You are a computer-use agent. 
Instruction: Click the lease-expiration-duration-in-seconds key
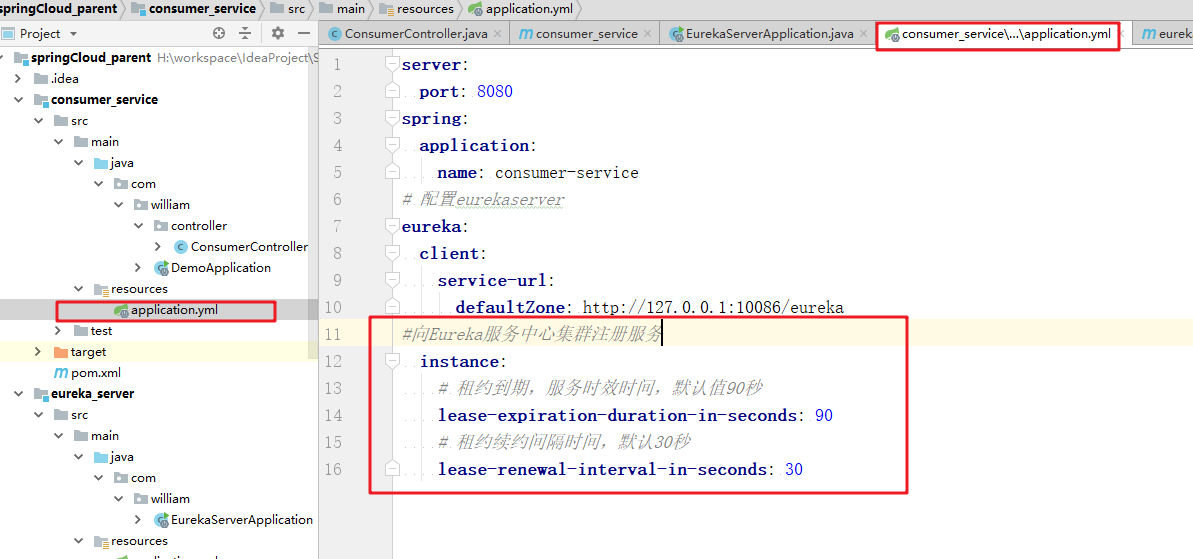(x=617, y=415)
